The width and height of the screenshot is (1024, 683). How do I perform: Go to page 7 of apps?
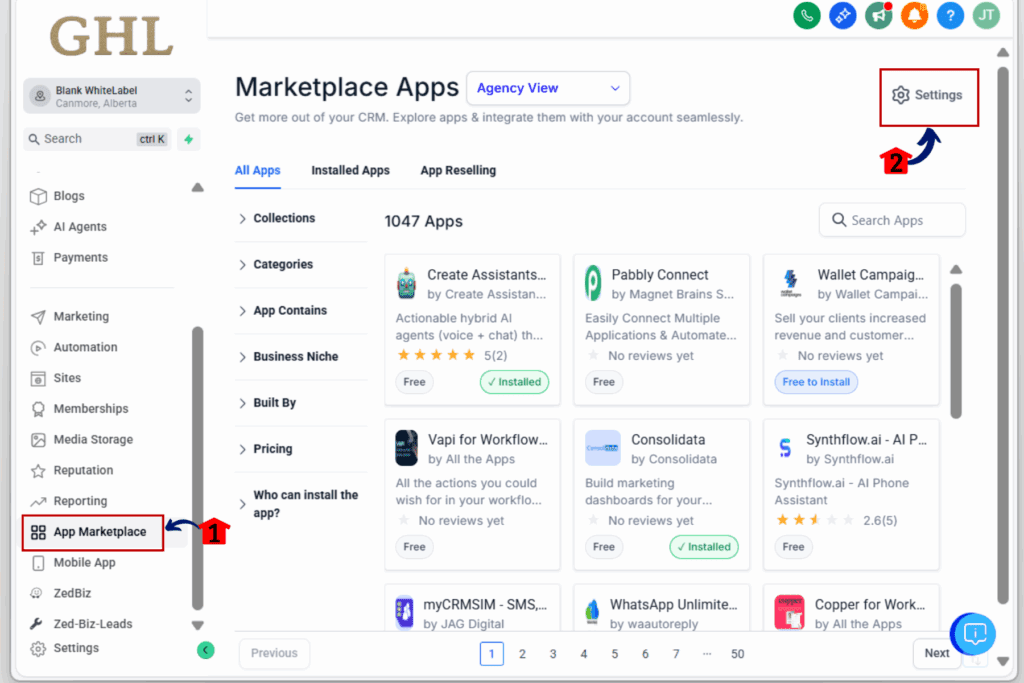coord(676,654)
